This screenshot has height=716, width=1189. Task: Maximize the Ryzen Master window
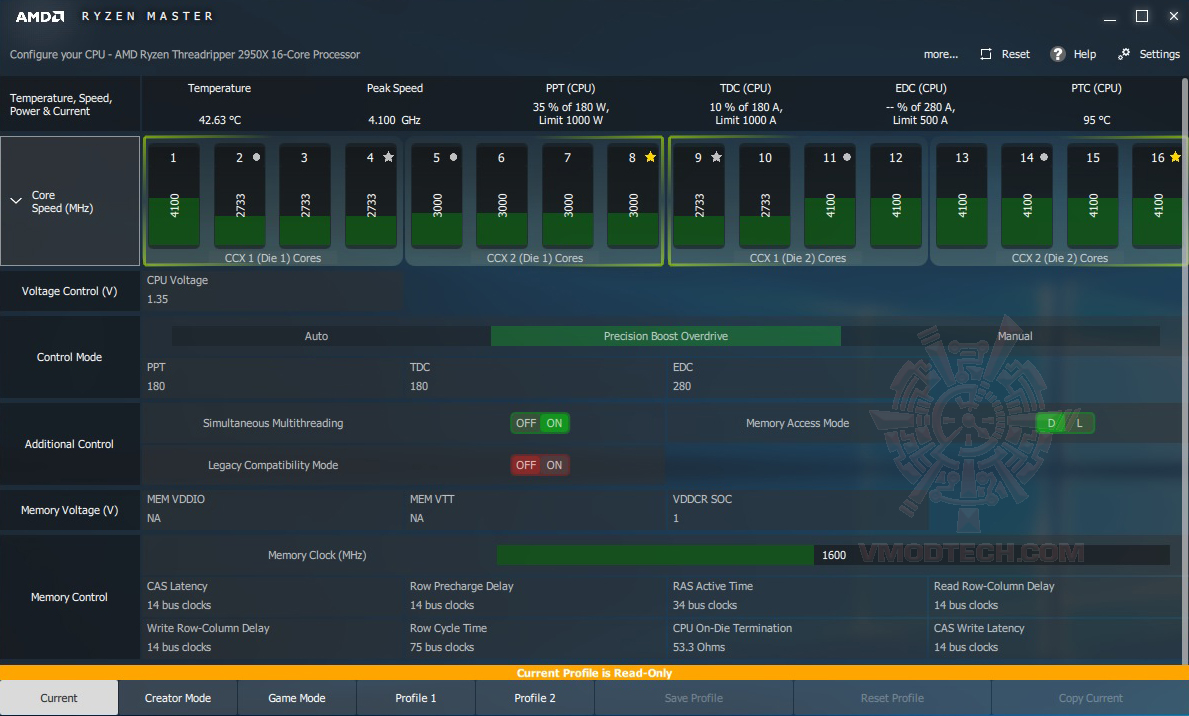(x=1142, y=16)
